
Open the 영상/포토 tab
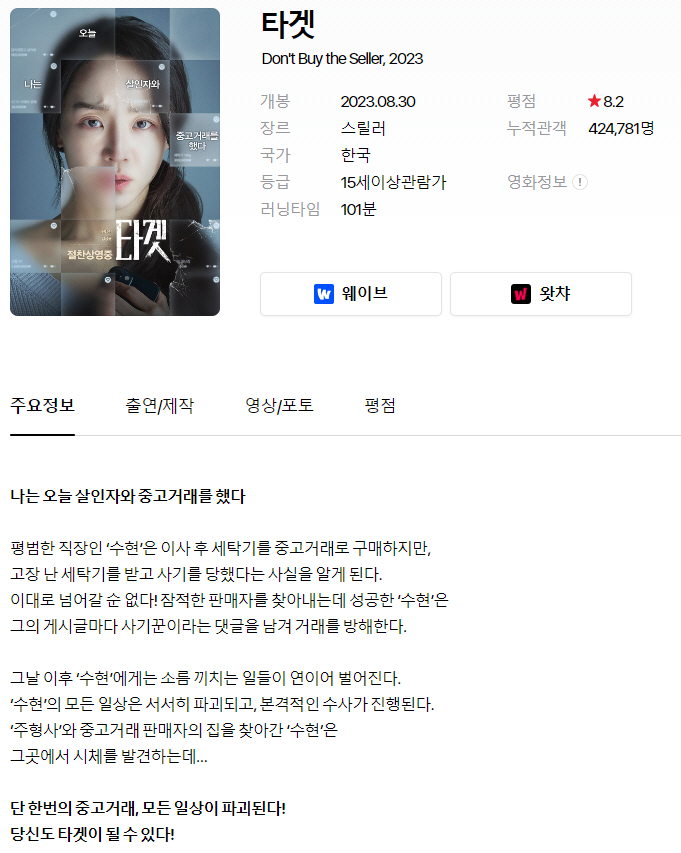[279, 405]
